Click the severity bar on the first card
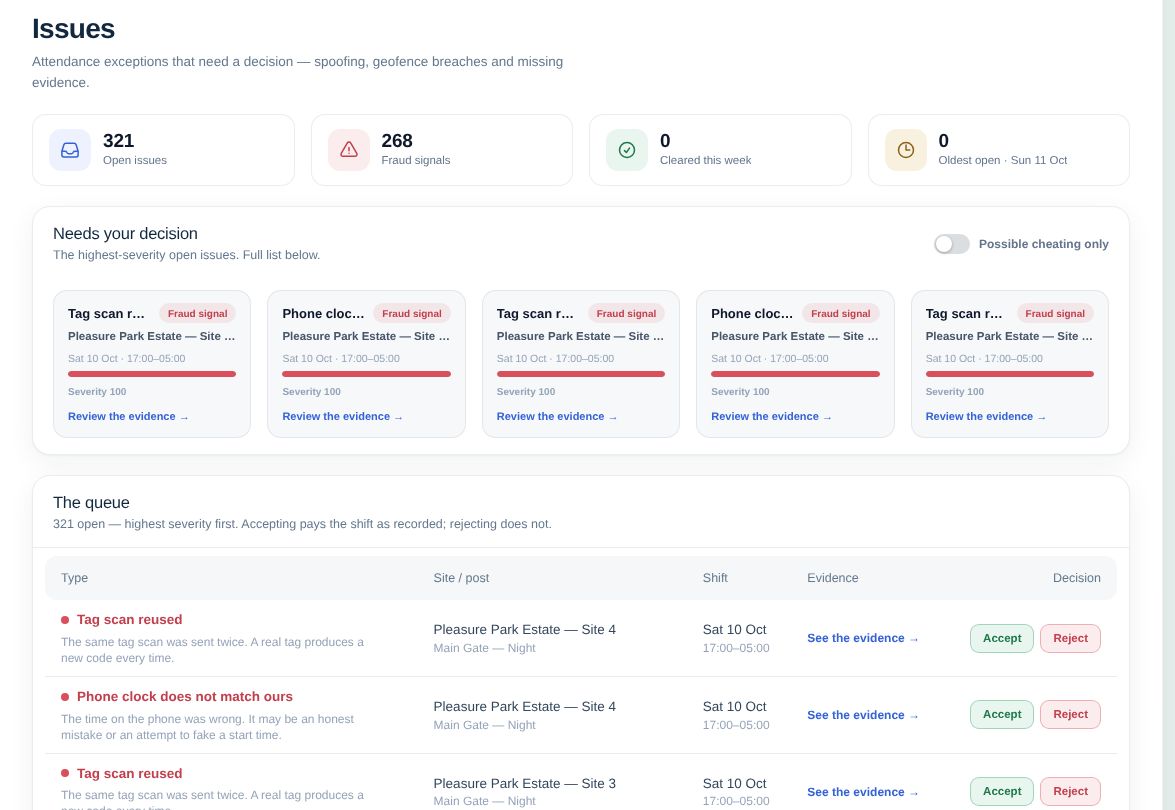 point(152,374)
